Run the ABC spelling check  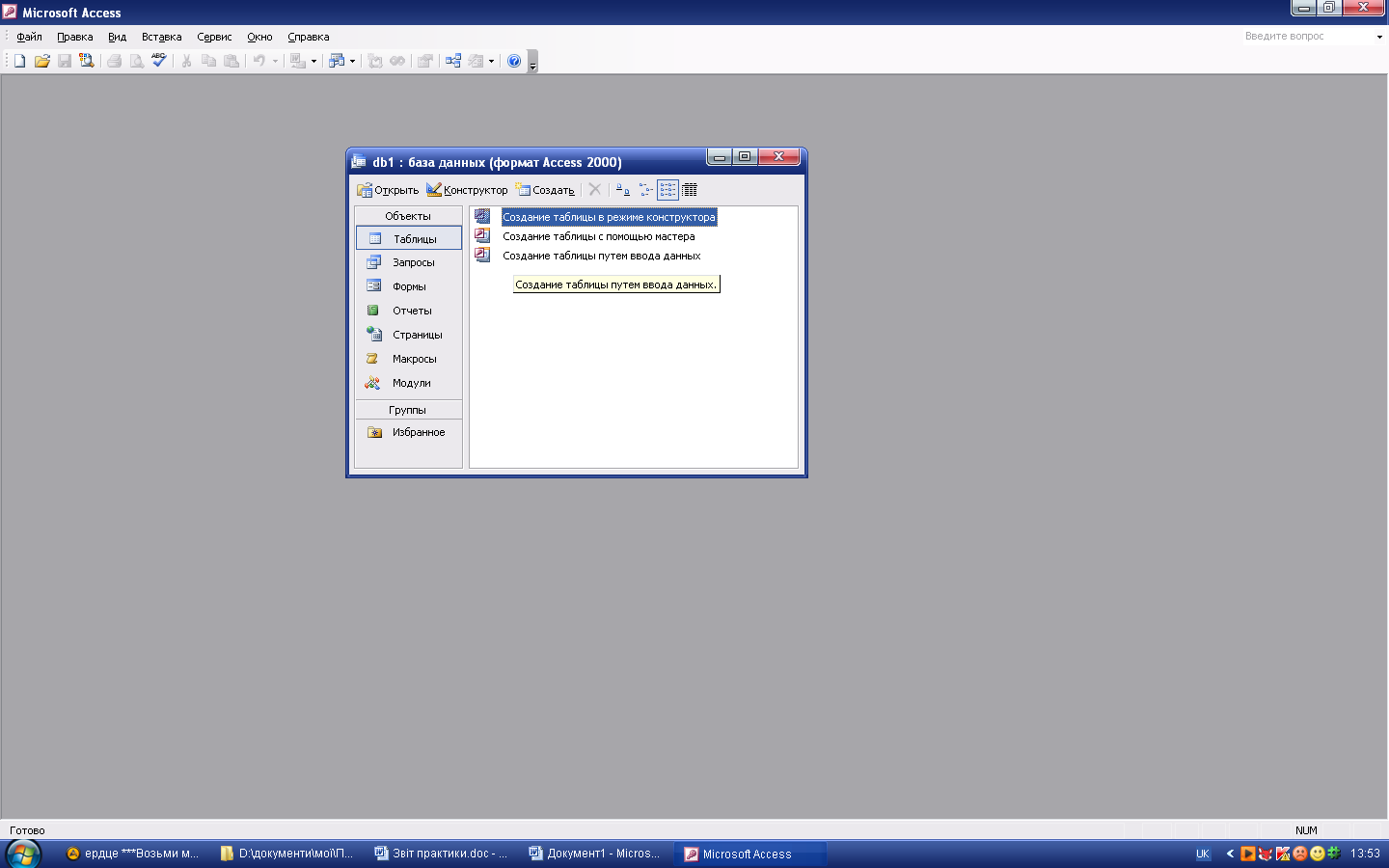coord(159,61)
